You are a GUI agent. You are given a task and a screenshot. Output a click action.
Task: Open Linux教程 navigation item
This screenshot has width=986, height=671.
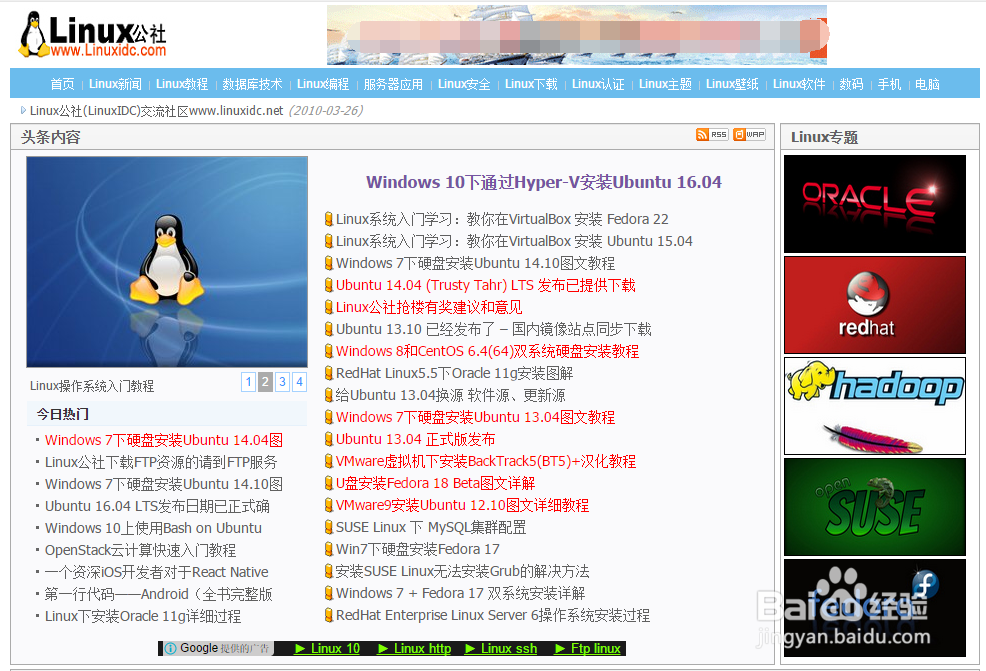point(182,84)
